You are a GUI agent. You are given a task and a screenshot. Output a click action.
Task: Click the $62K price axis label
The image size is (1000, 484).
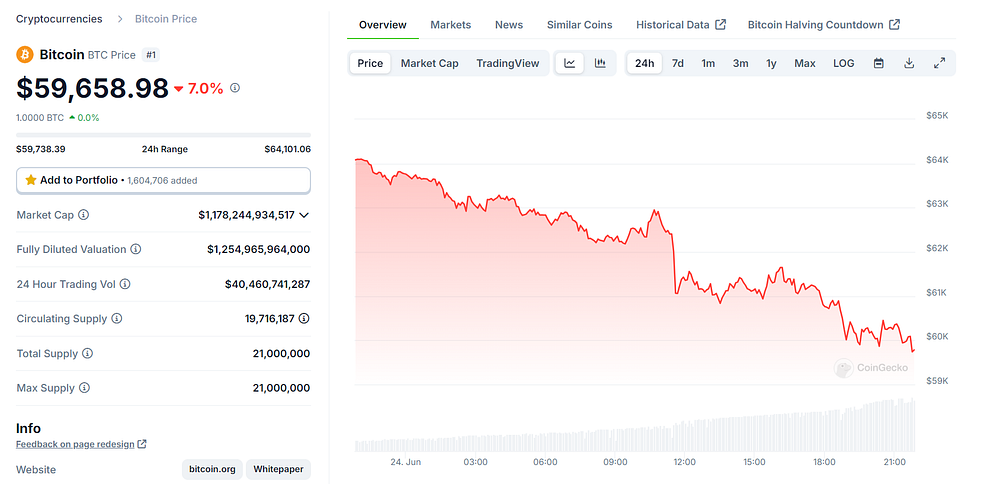(x=937, y=248)
